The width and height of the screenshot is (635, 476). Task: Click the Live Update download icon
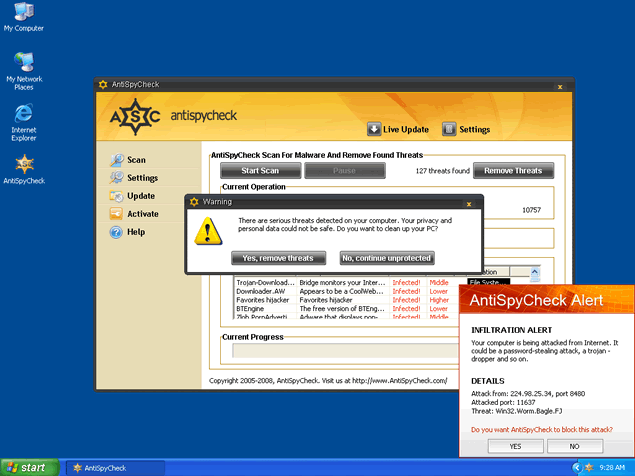[x=374, y=129]
